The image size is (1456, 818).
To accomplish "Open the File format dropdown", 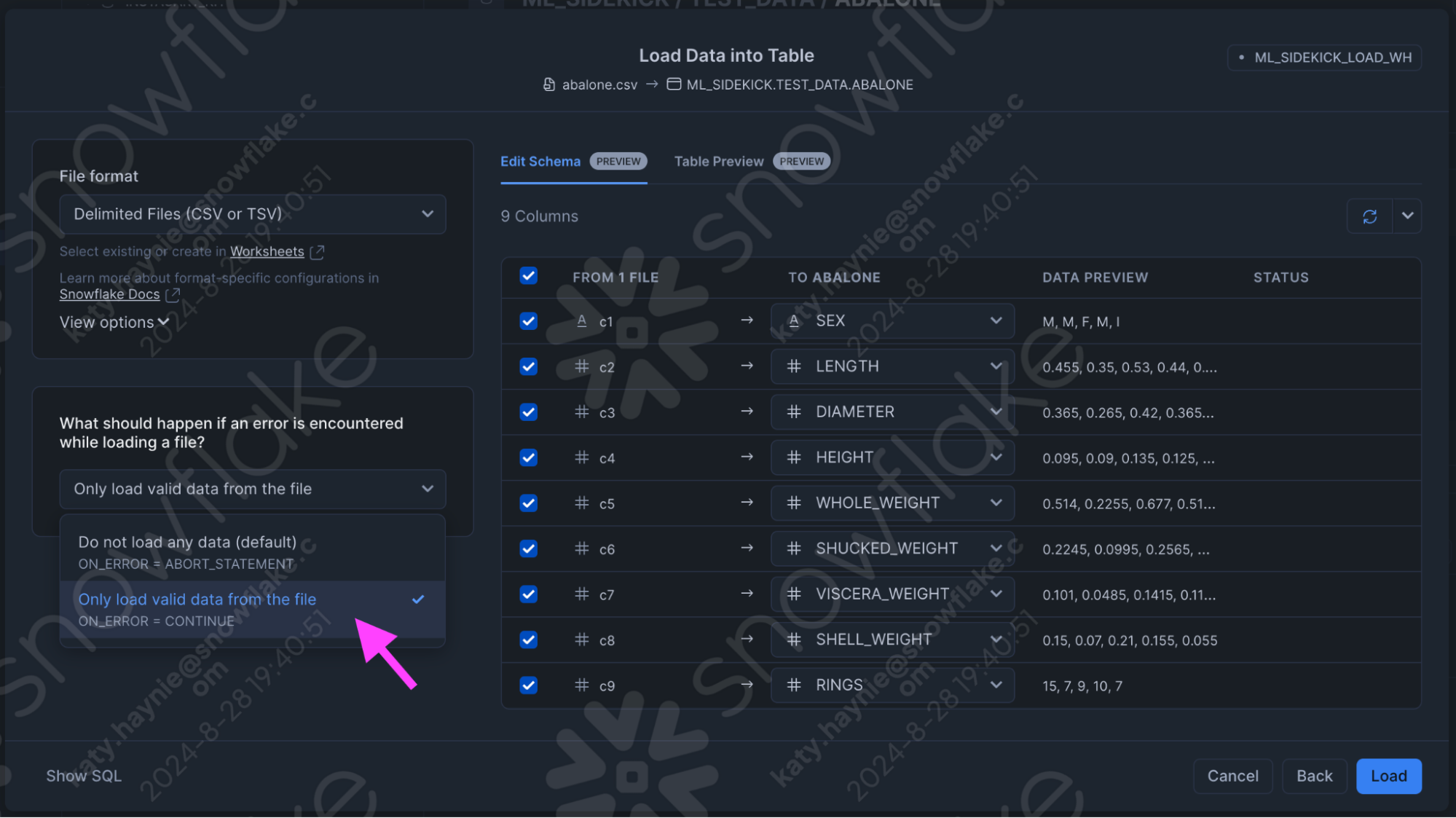I will [x=252, y=214].
